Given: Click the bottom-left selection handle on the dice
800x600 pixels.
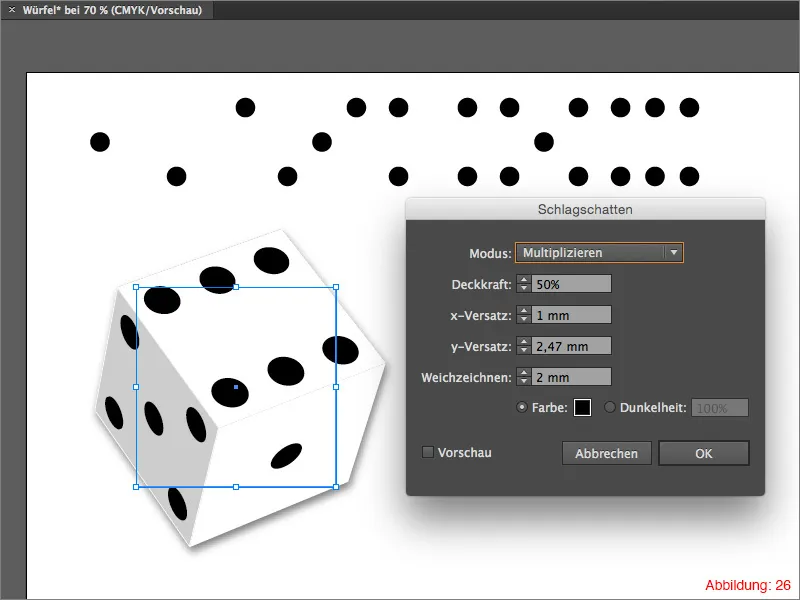Looking at the screenshot, I should click(136, 487).
